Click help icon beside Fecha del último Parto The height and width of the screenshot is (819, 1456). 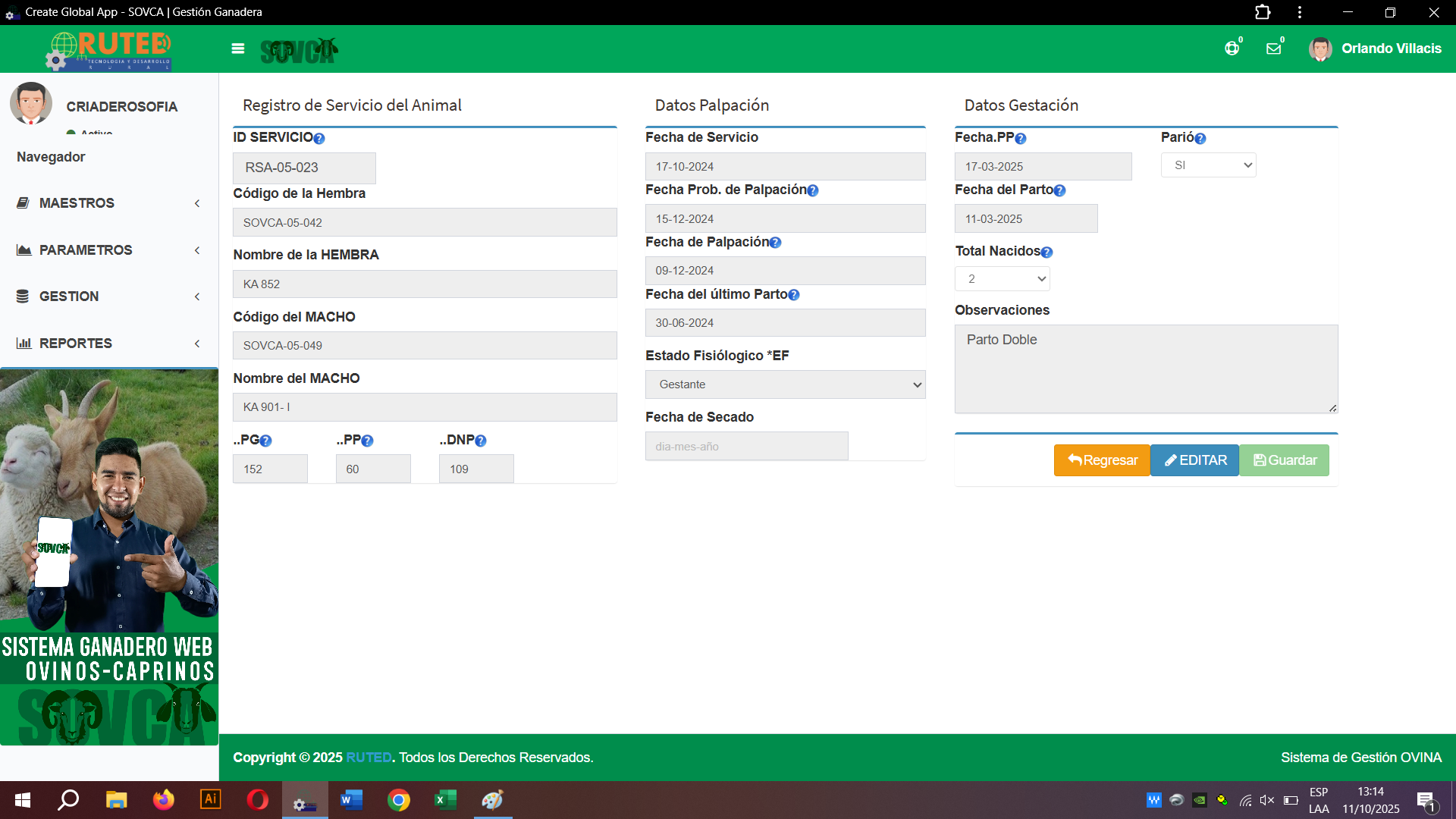[794, 295]
